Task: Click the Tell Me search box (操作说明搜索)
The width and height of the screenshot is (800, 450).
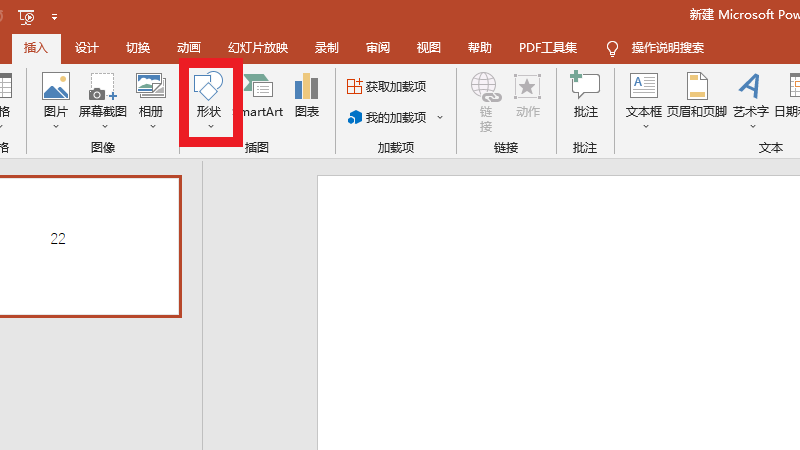Action: click(x=667, y=48)
